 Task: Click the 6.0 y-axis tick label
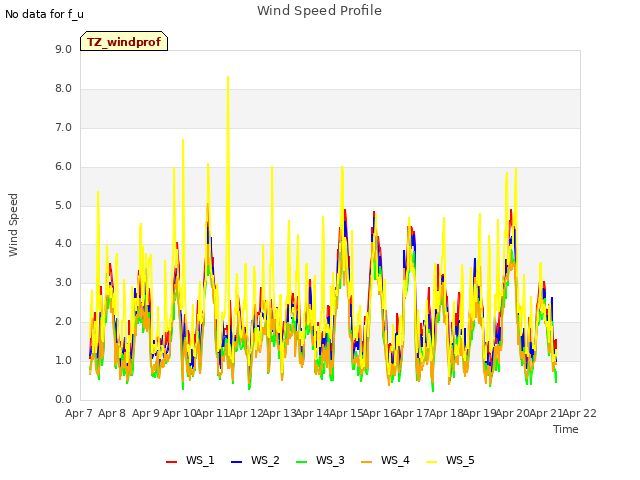click(x=63, y=167)
